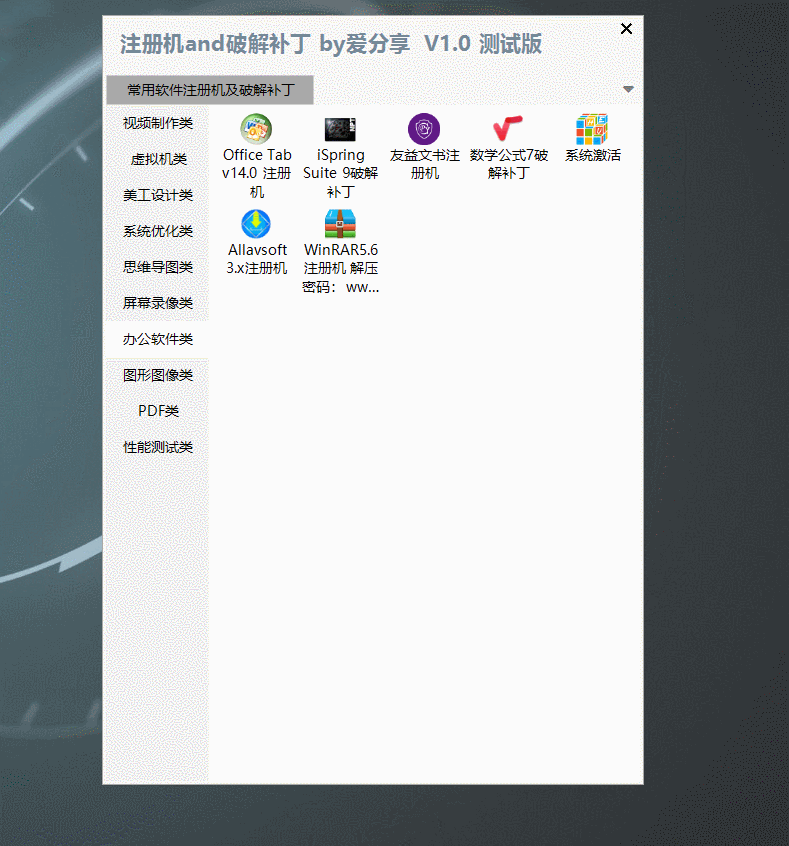
Task: Select the 性能测试类 category
Action: click(158, 447)
